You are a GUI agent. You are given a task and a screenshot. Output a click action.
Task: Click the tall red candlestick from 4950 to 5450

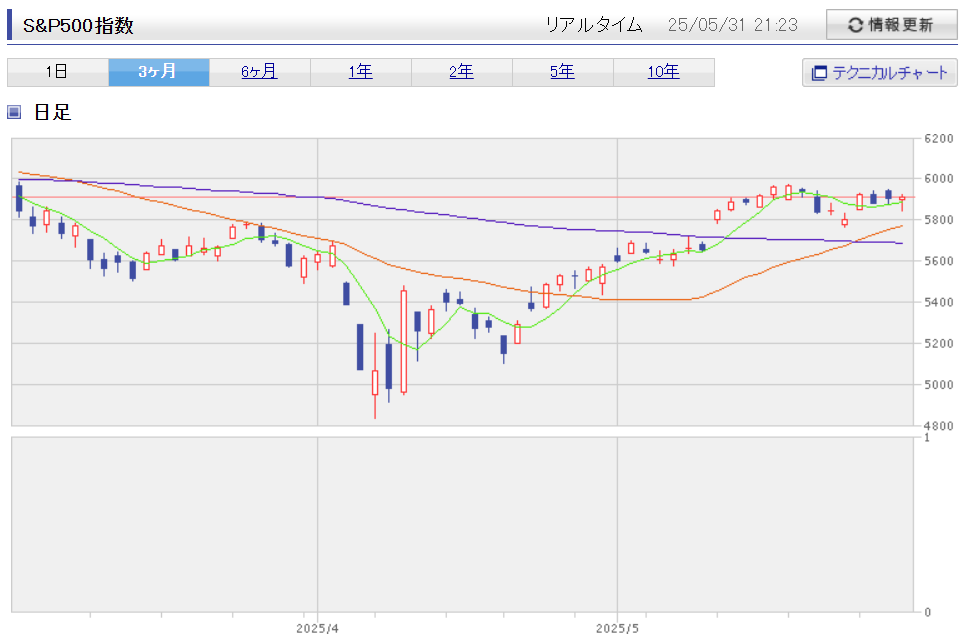pos(404,341)
